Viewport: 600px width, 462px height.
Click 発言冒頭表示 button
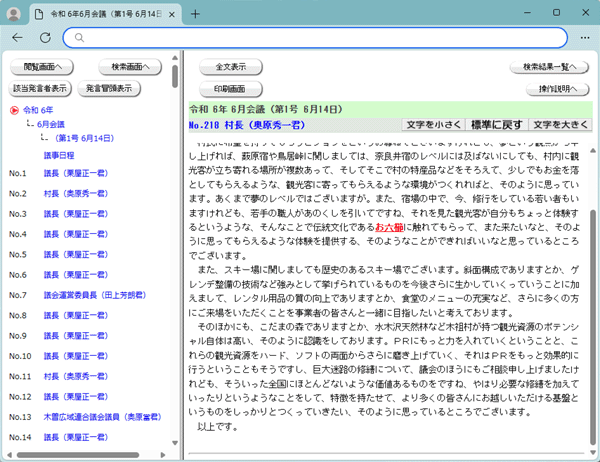[109, 88]
